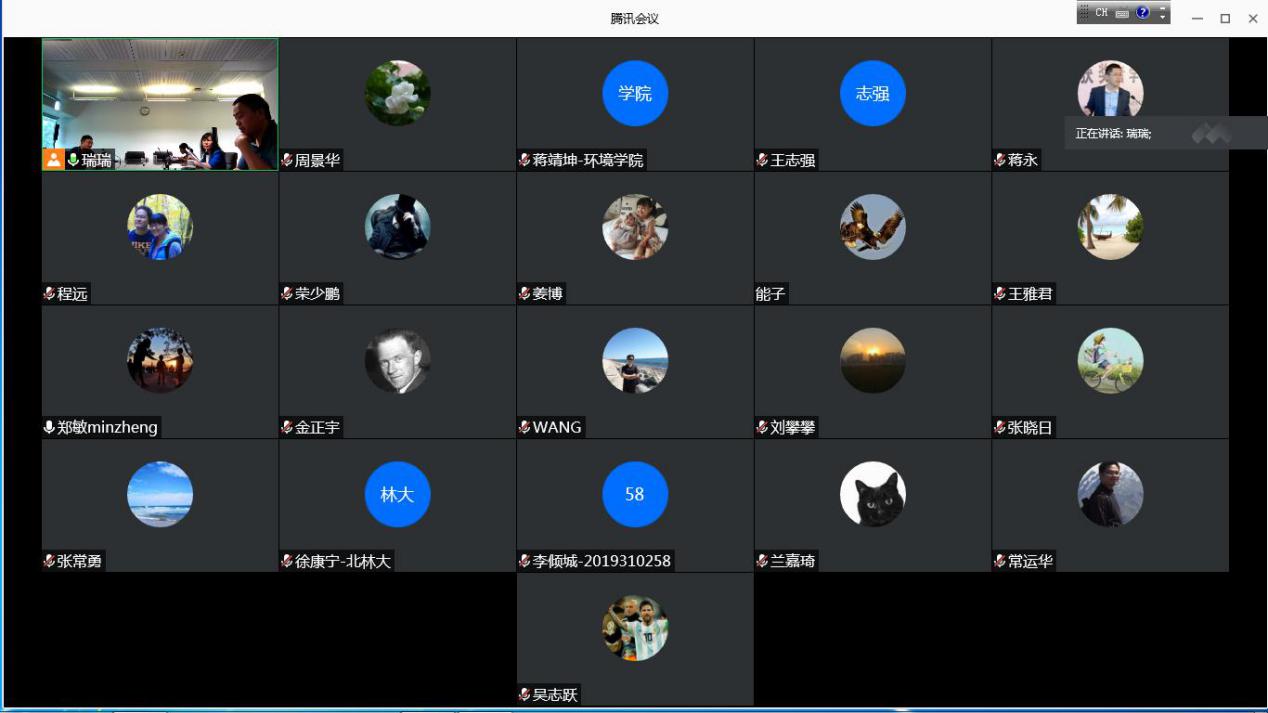The image size is (1268, 713).
Task: Click the muted microphone icon next to 王志强
Action: click(x=762, y=160)
